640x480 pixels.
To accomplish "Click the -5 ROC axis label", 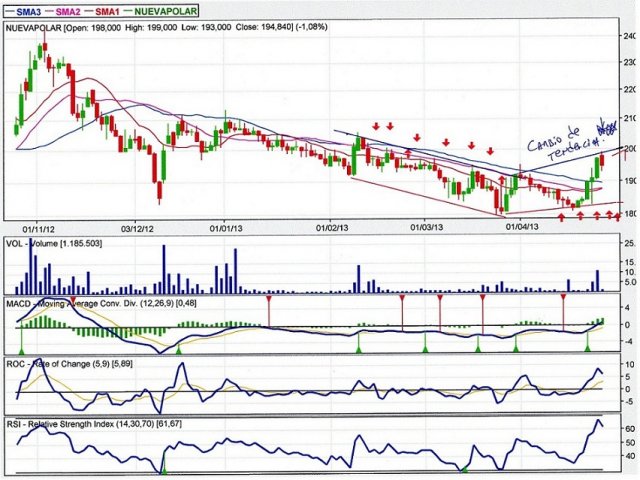I will point(629,401).
